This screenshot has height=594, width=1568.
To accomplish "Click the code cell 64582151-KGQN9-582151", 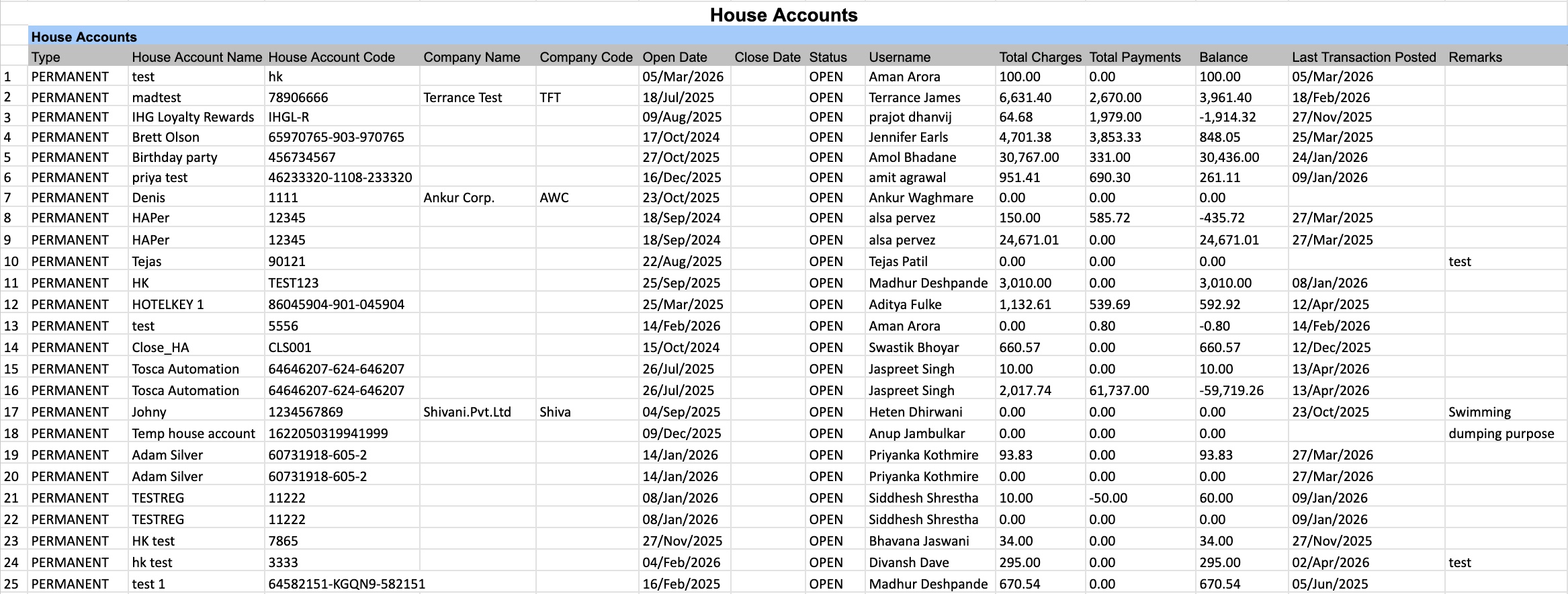I will [x=347, y=584].
